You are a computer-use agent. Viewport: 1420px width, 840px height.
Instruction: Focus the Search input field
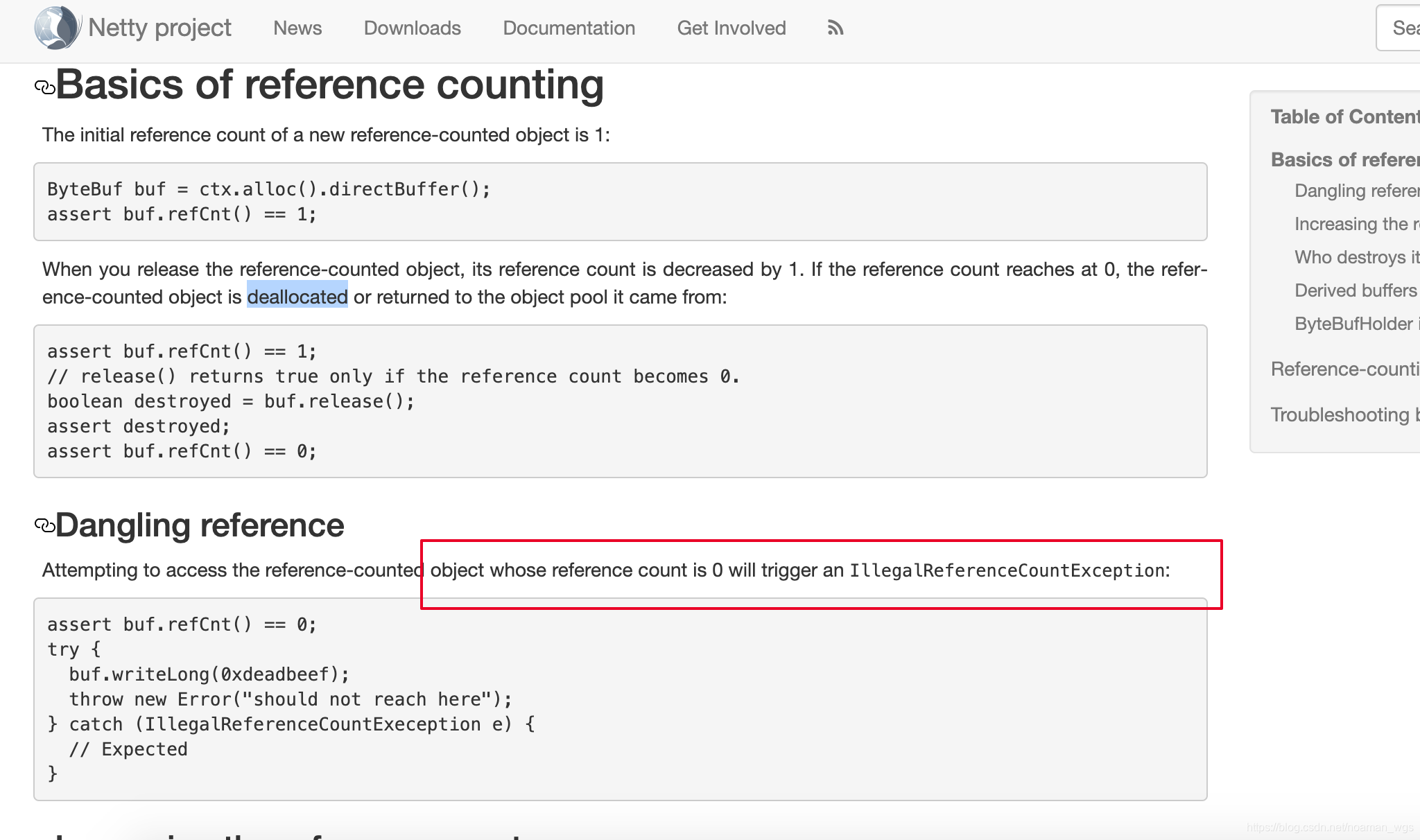click(x=1401, y=28)
